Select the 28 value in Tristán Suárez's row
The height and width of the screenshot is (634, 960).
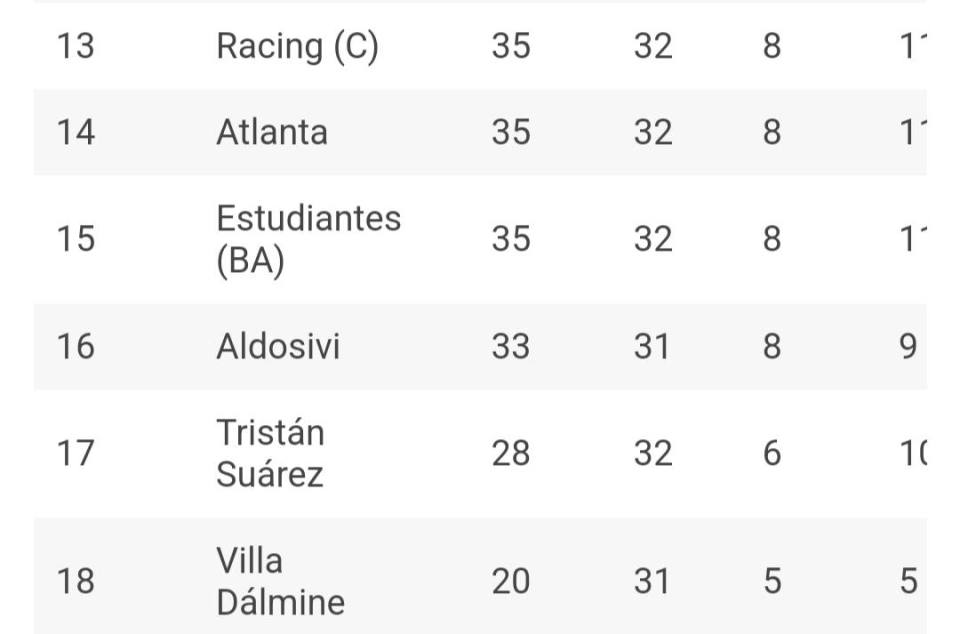(x=511, y=453)
